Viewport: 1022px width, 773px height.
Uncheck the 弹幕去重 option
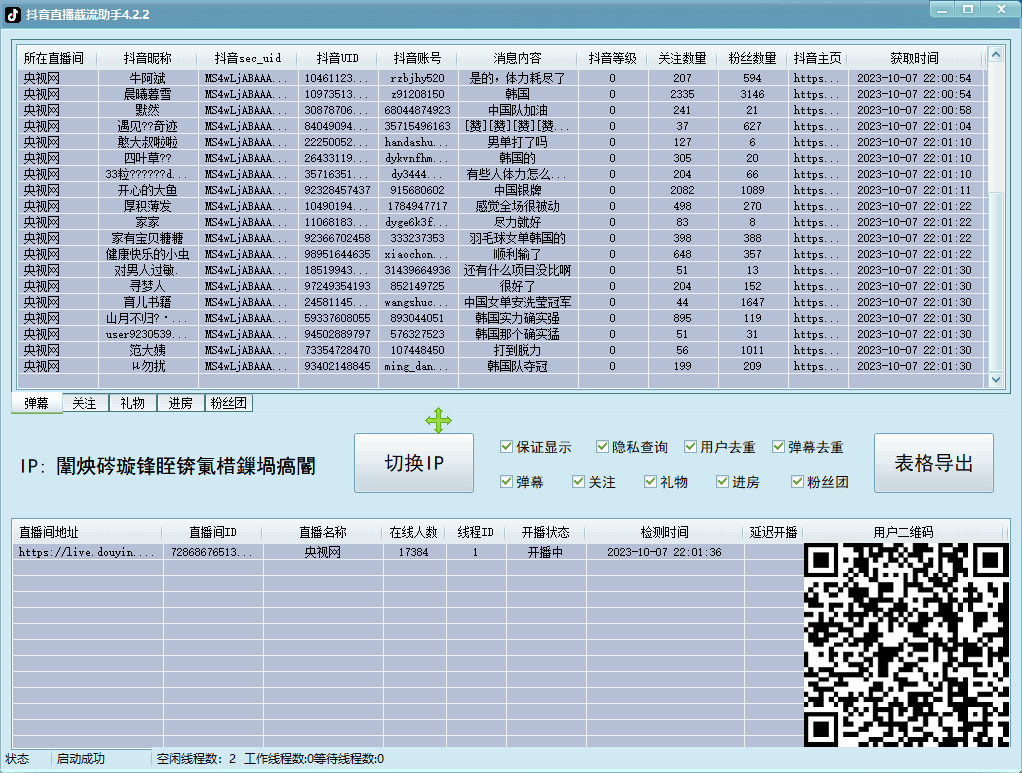tap(778, 447)
